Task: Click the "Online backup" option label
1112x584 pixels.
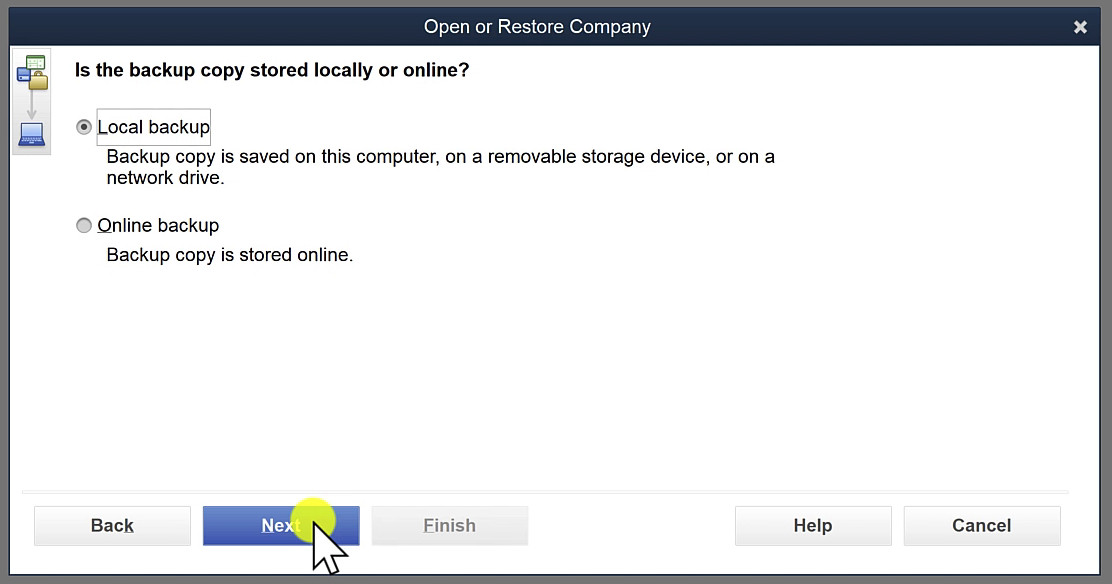Action: pyautogui.click(x=158, y=226)
